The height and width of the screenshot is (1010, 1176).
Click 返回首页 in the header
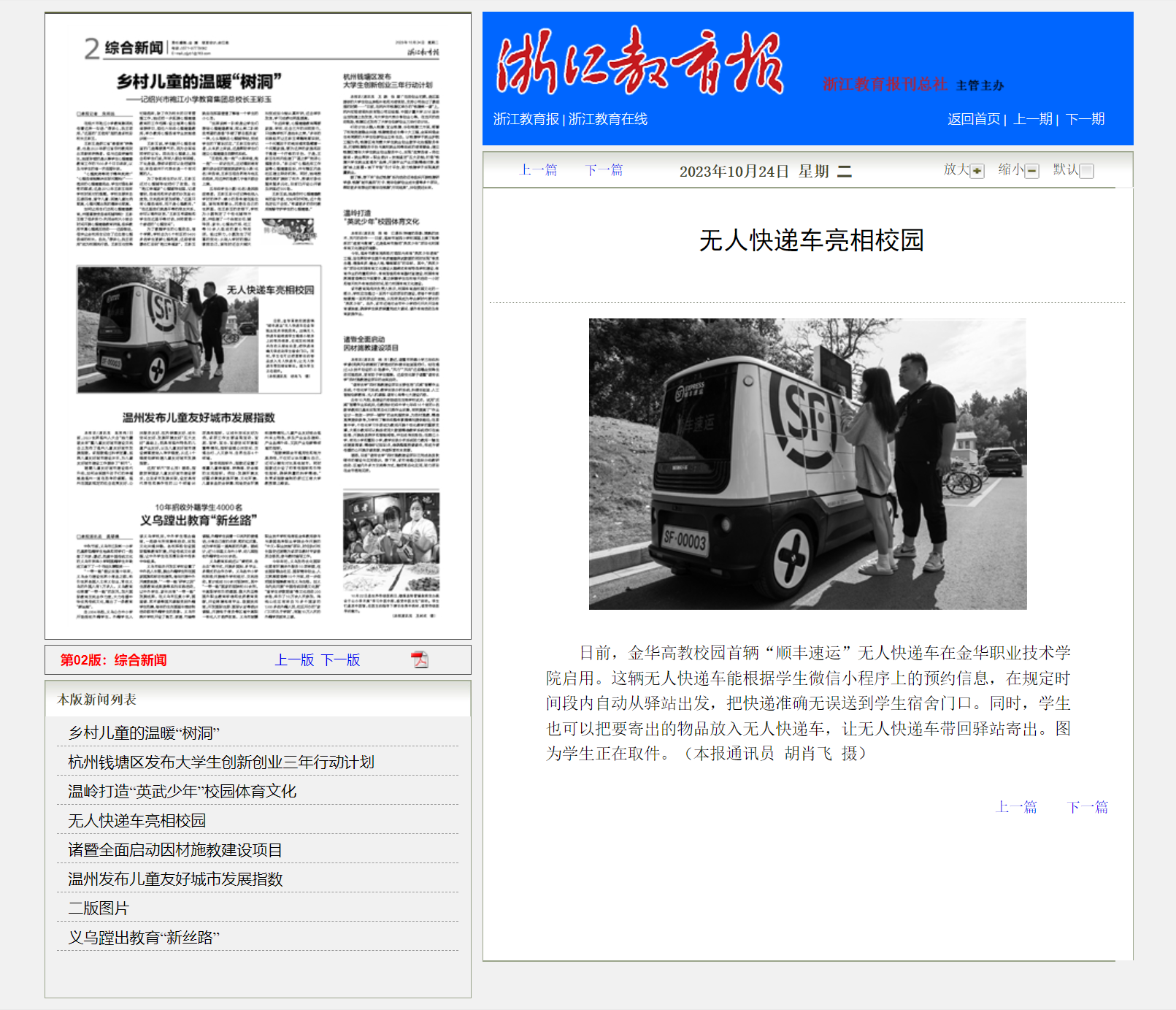[x=973, y=119]
